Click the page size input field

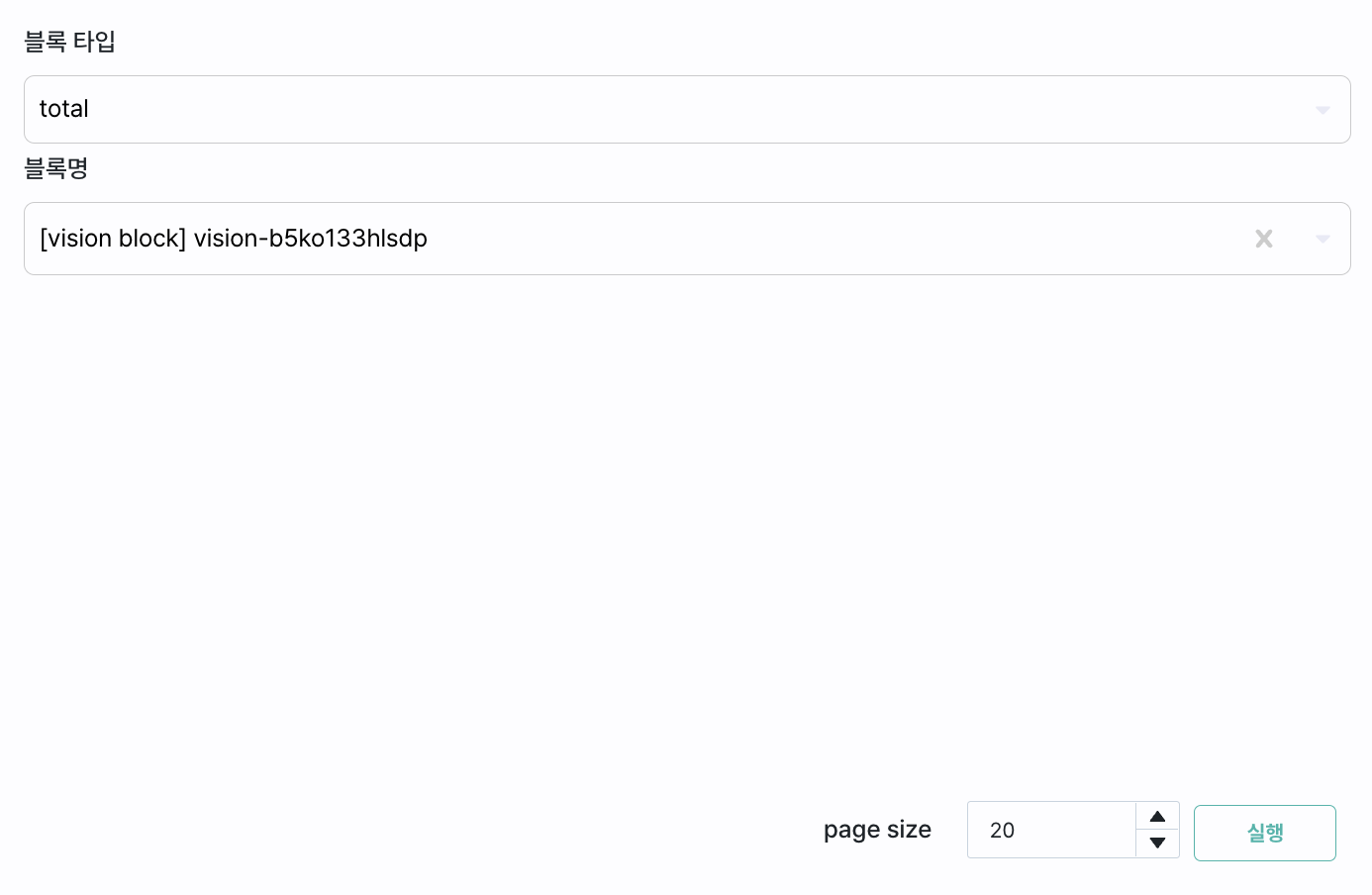pos(1051,830)
